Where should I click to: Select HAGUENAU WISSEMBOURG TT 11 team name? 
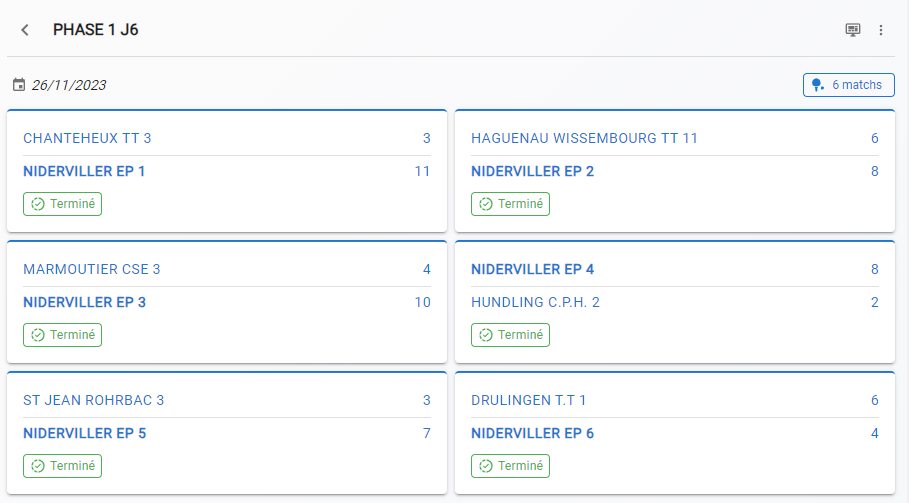click(584, 138)
